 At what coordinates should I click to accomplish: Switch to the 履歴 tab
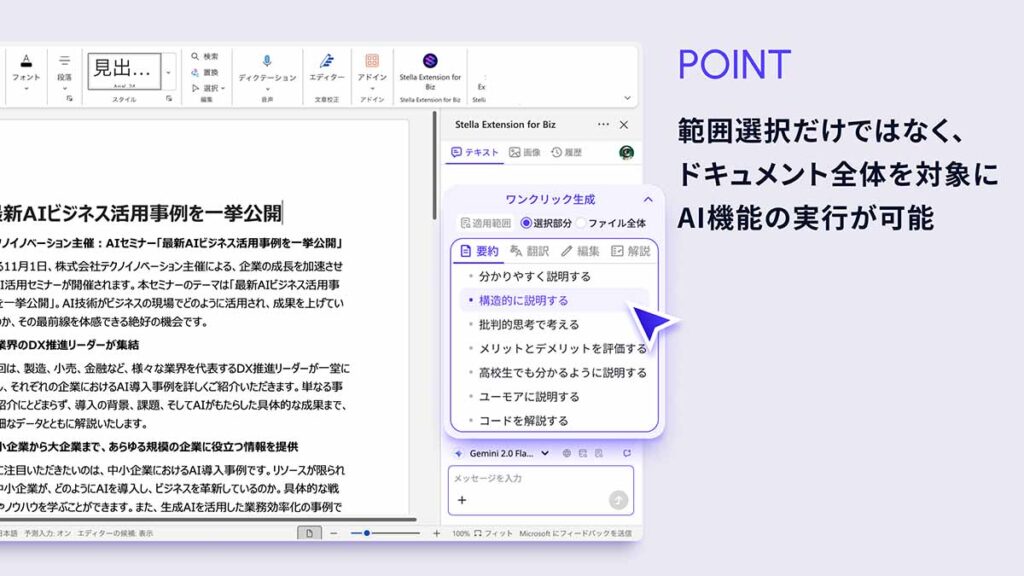566,152
